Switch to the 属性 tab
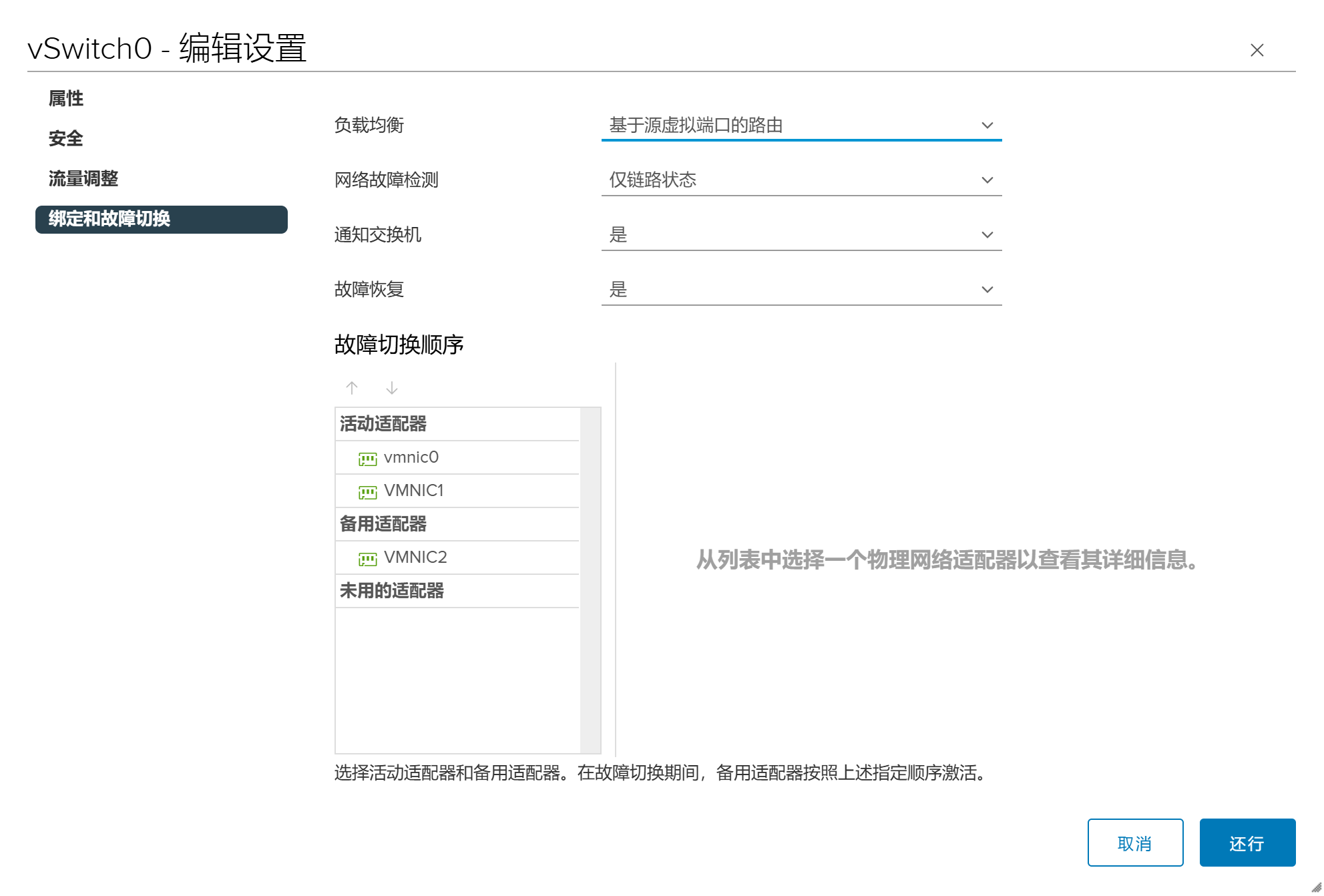Viewport: 1324px width, 896px height. point(66,99)
